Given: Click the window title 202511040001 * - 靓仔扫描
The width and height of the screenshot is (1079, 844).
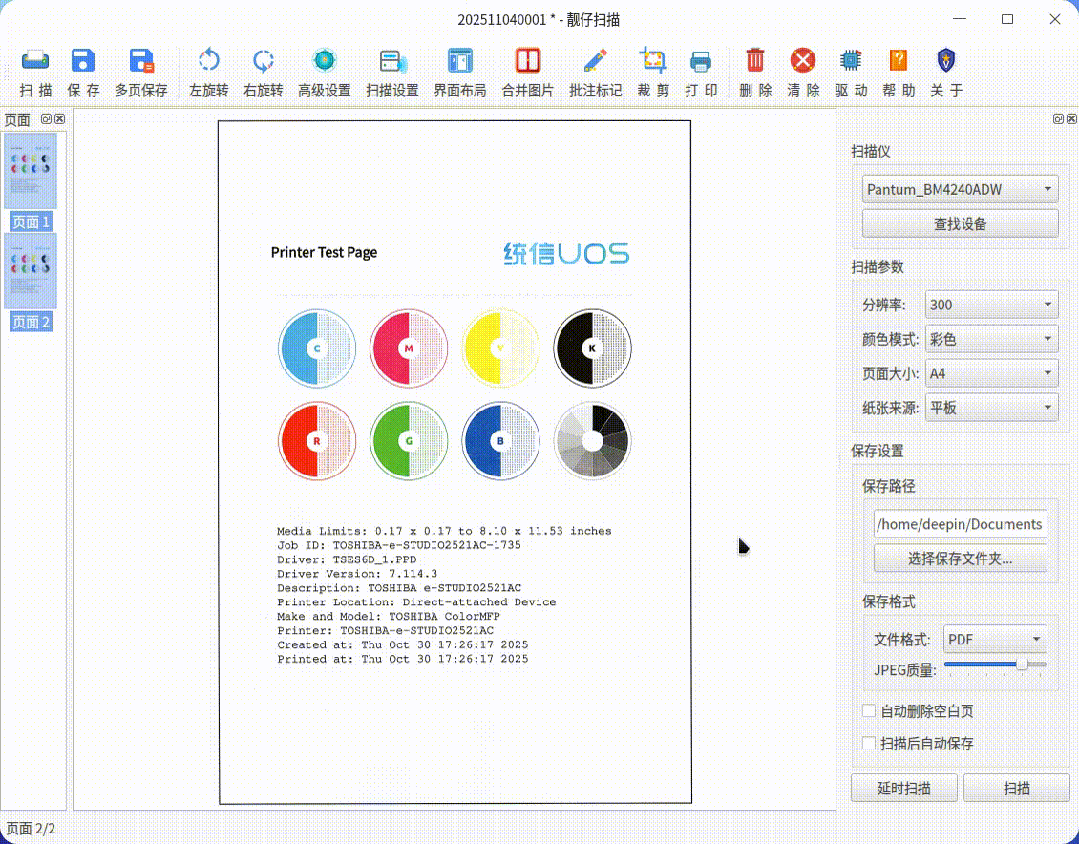Looking at the screenshot, I should click(x=539, y=19).
